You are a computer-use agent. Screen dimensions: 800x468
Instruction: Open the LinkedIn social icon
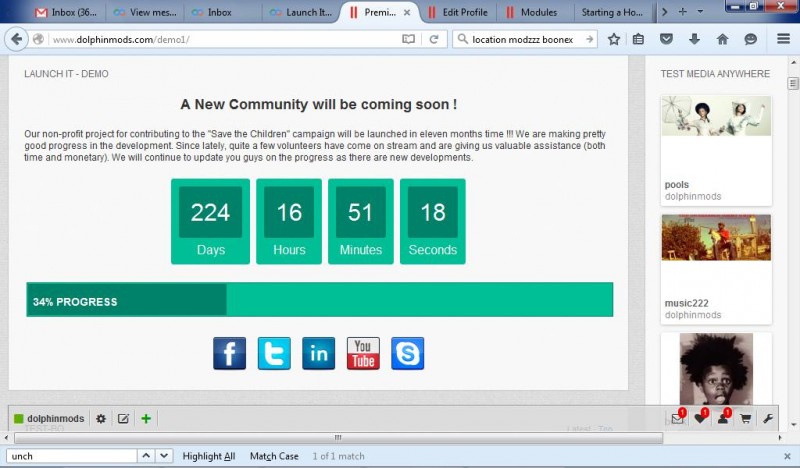(x=318, y=353)
